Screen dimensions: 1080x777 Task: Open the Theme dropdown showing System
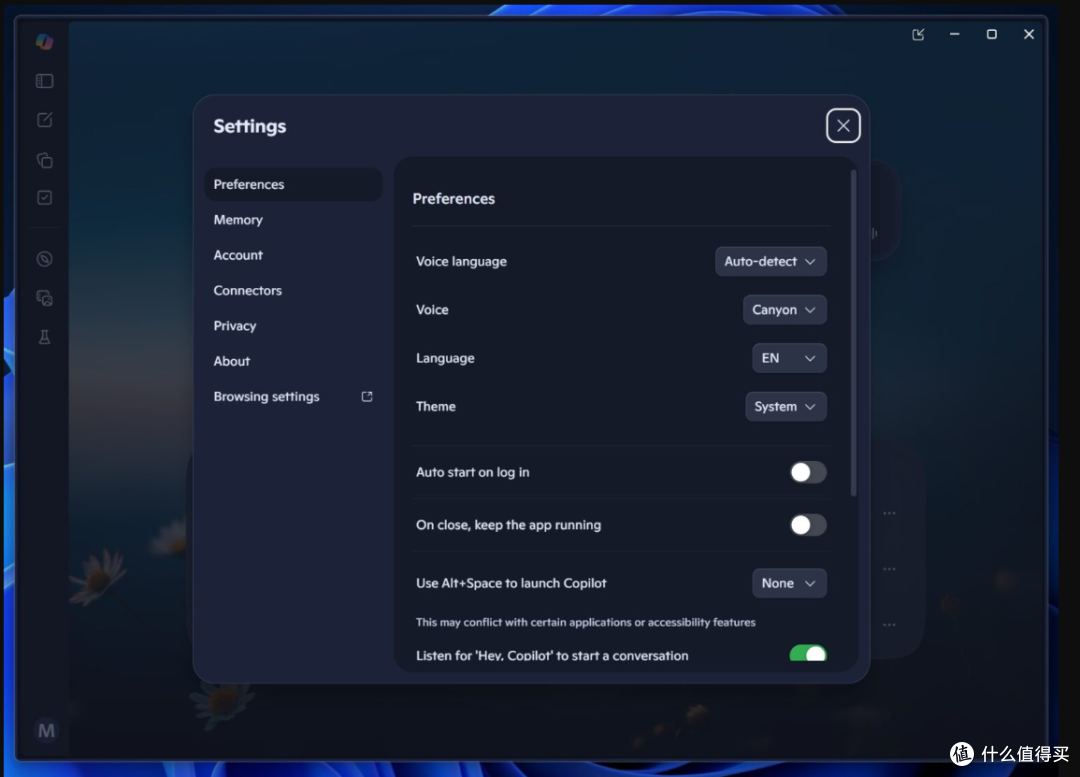point(786,406)
